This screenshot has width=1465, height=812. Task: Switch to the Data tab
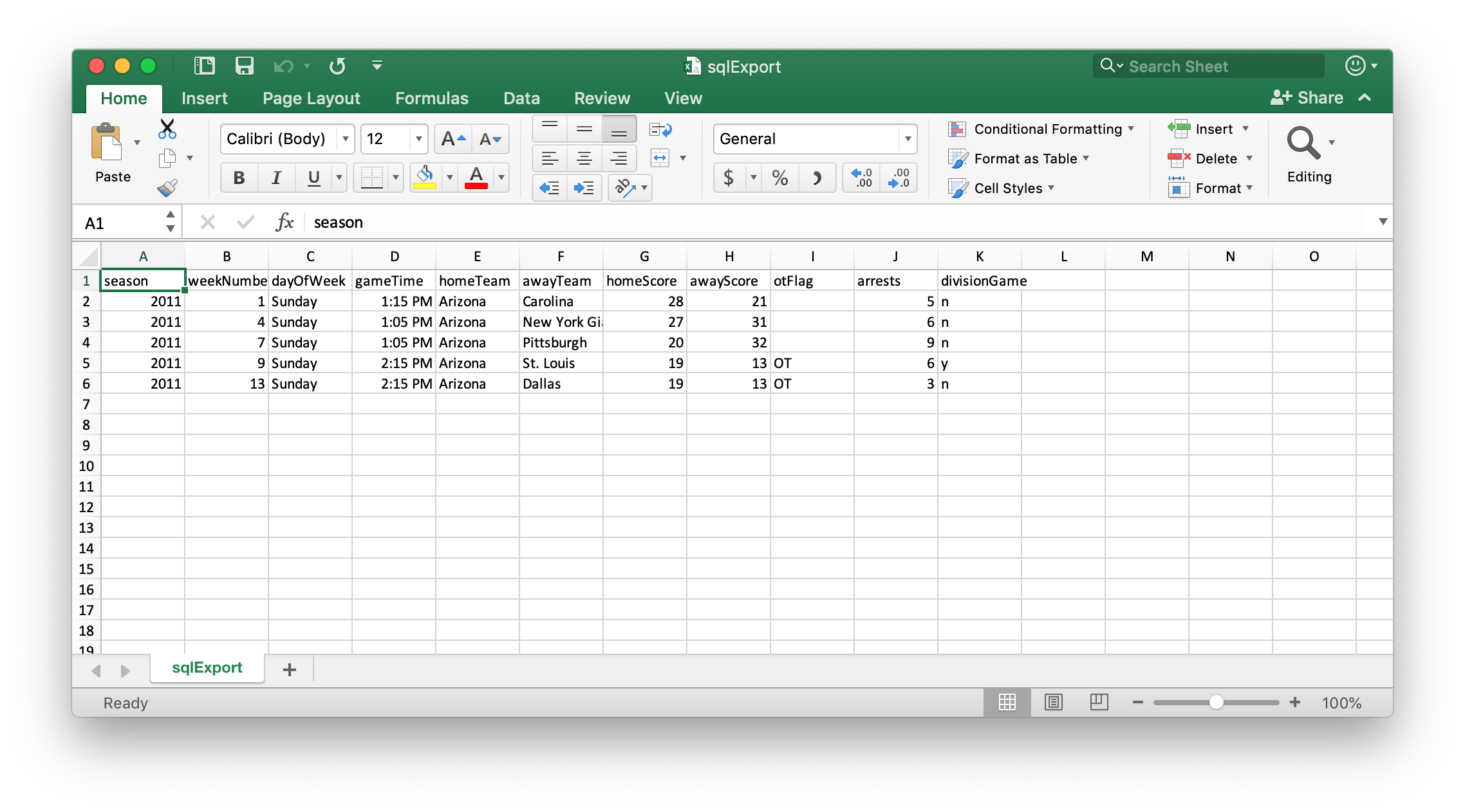click(521, 98)
